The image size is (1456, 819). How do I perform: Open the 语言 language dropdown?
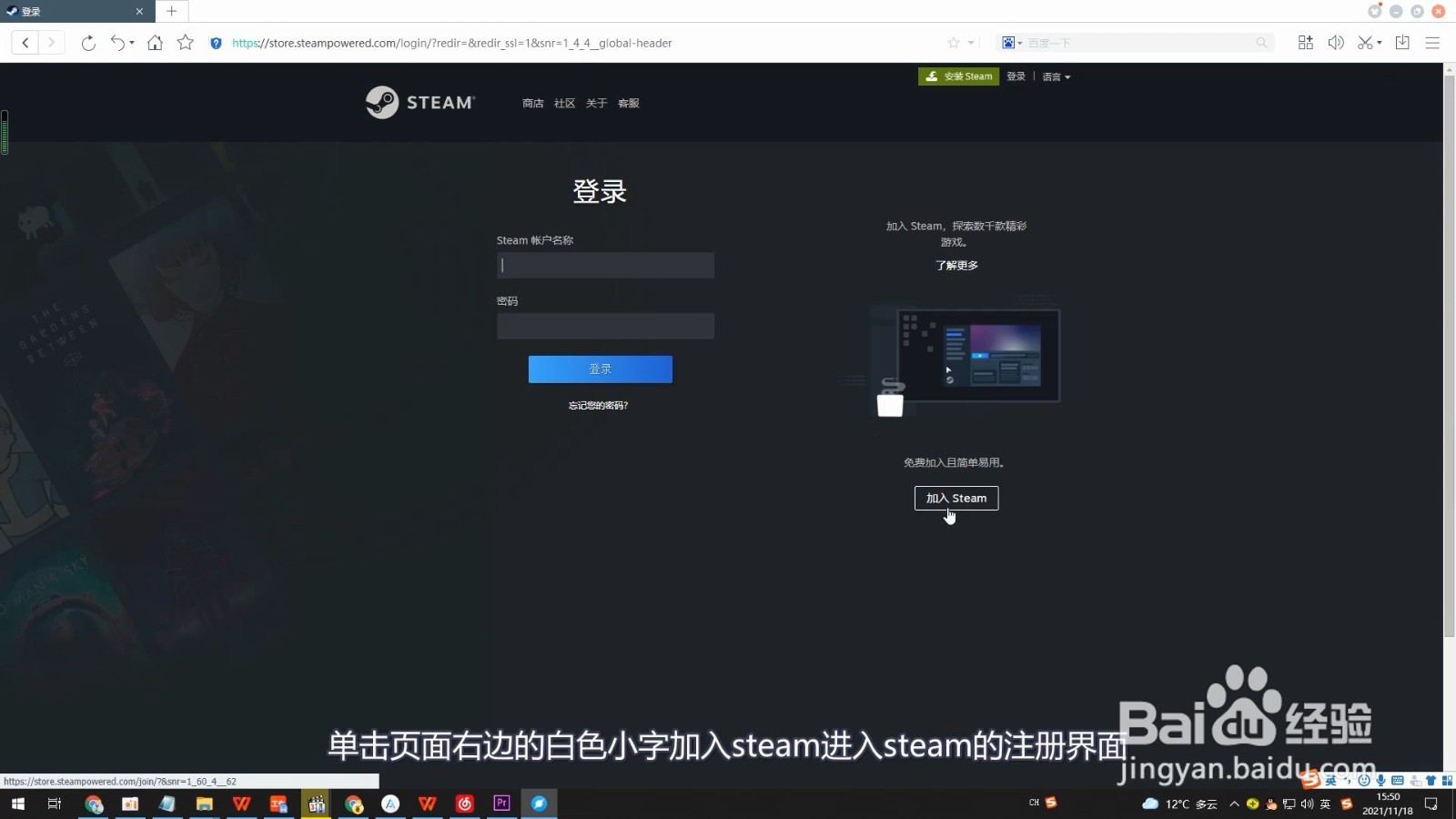coord(1056,76)
